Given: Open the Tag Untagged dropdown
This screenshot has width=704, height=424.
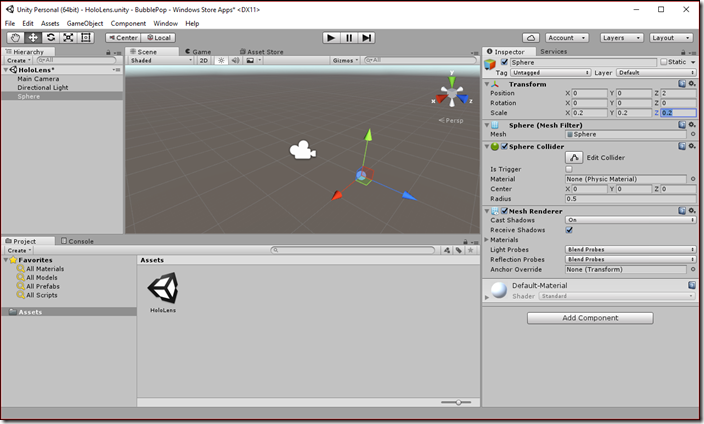Looking at the screenshot, I should pos(550,72).
